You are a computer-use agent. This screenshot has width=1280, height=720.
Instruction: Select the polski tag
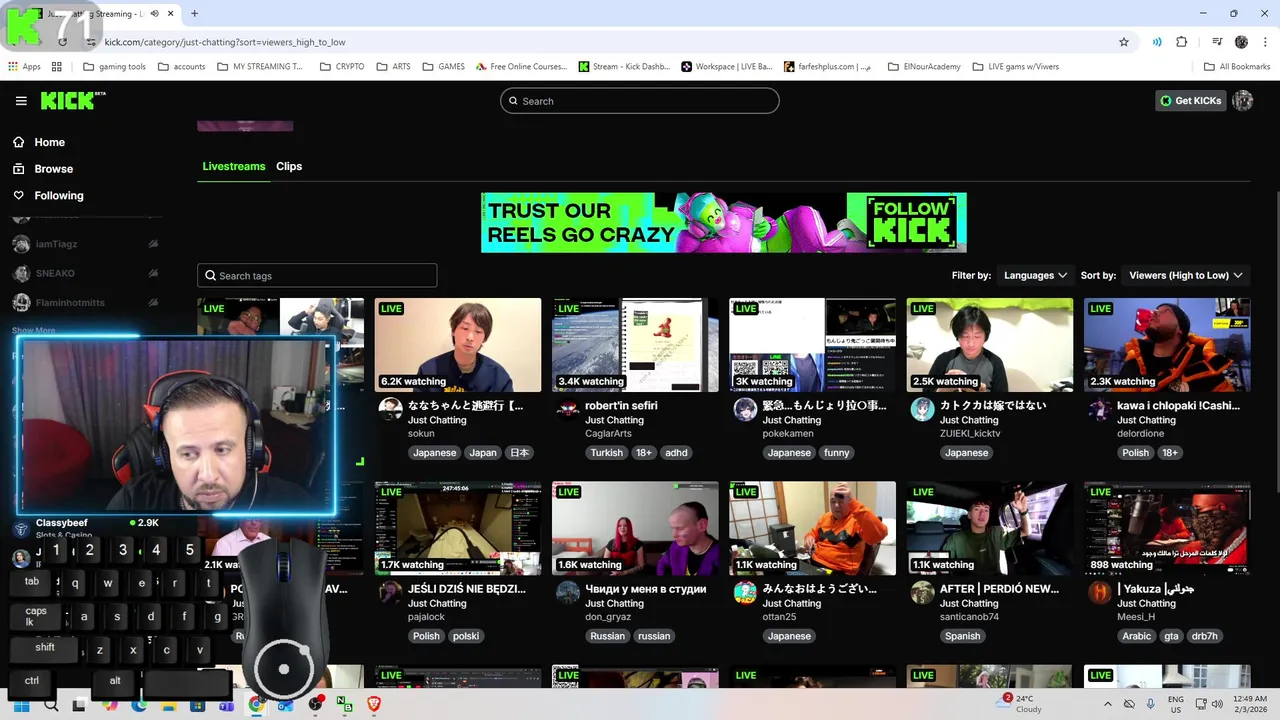coord(465,636)
